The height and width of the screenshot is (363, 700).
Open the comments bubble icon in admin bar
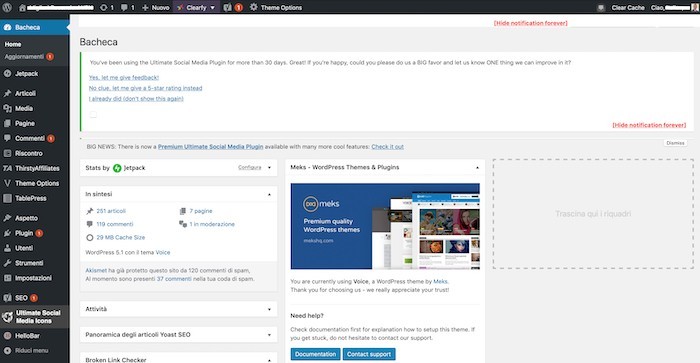point(124,8)
